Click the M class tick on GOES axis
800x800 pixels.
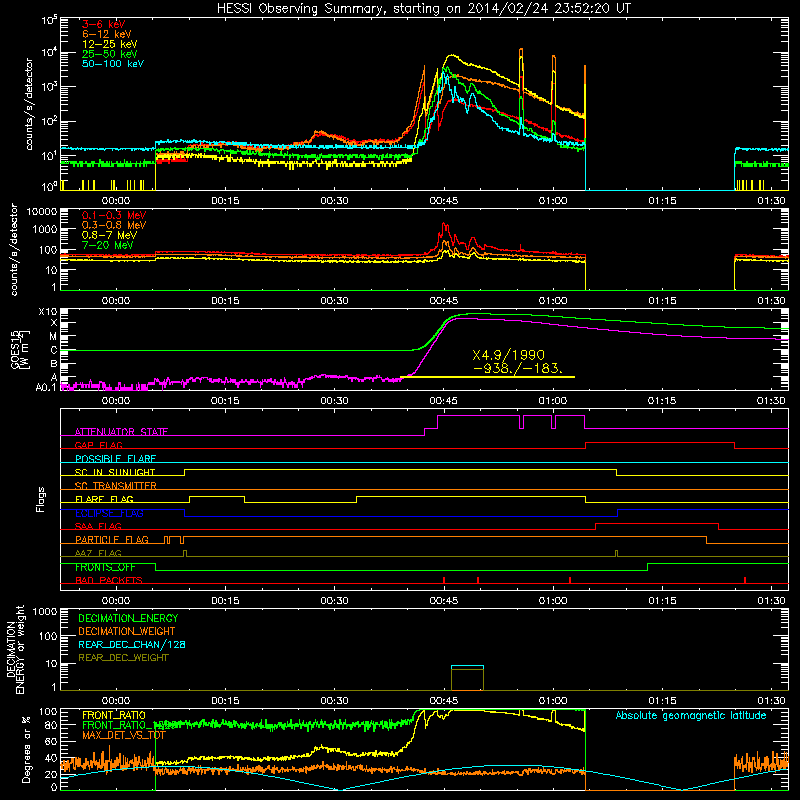pyautogui.click(x=54, y=336)
